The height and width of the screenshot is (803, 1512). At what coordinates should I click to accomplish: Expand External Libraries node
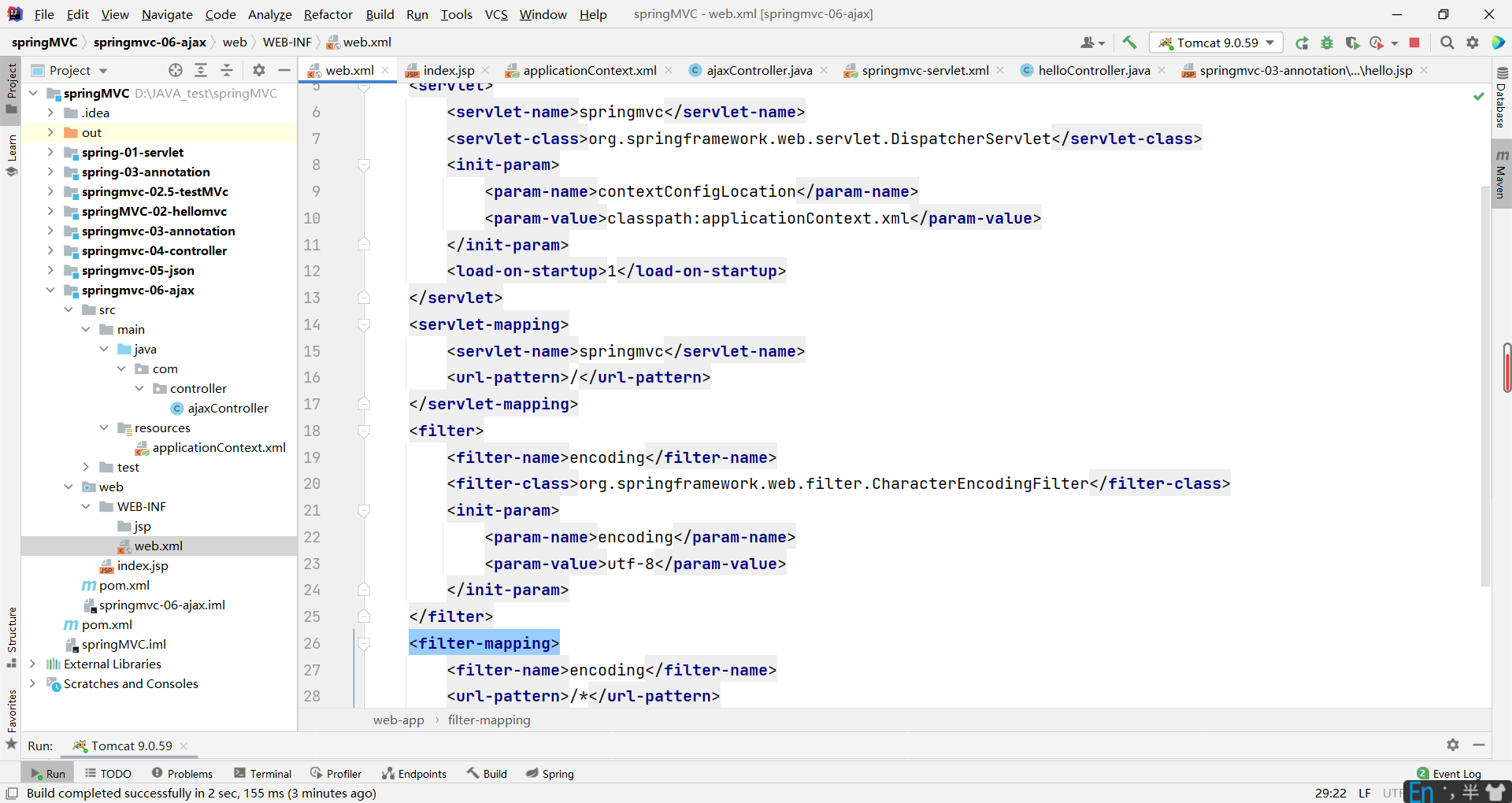[32, 664]
